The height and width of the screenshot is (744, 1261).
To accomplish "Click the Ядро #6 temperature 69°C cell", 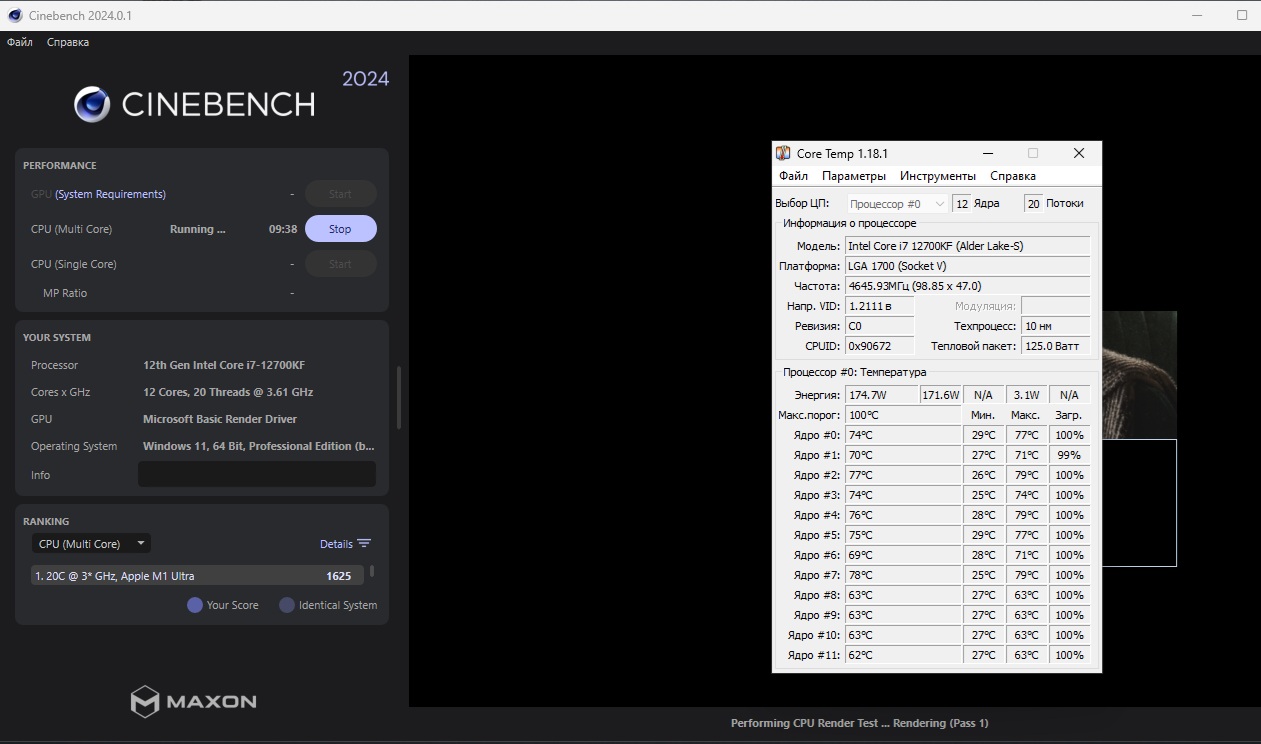I will [903, 555].
